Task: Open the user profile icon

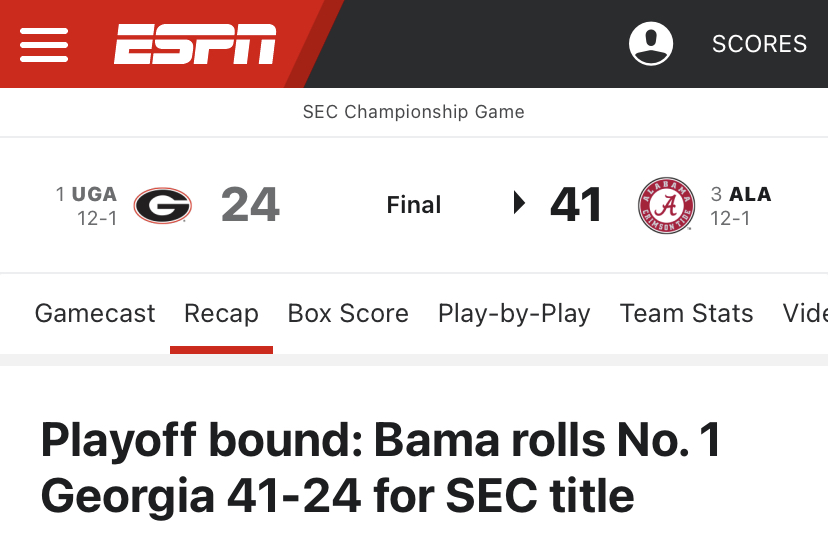Action: [x=651, y=44]
